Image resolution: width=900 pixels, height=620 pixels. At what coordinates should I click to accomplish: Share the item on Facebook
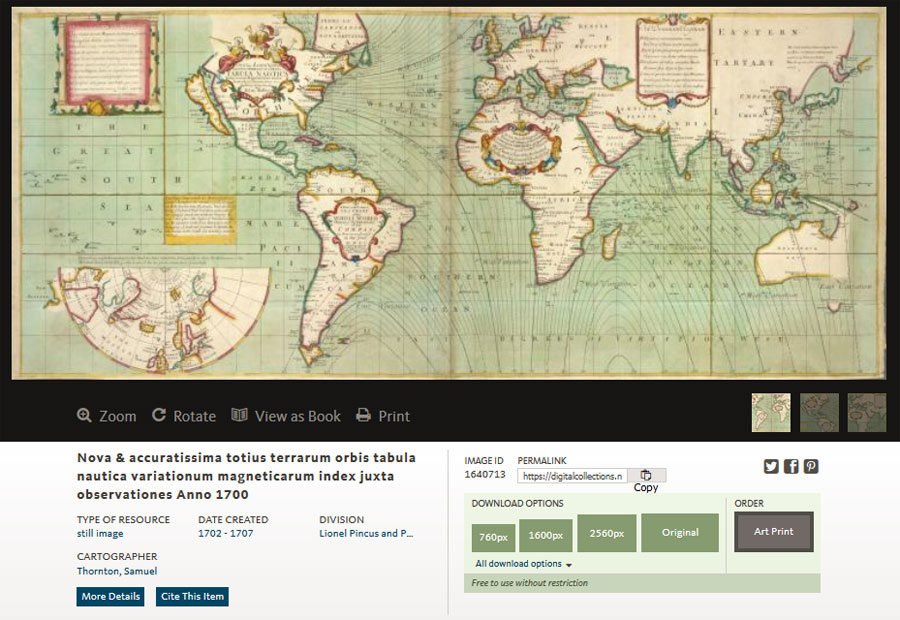(791, 466)
